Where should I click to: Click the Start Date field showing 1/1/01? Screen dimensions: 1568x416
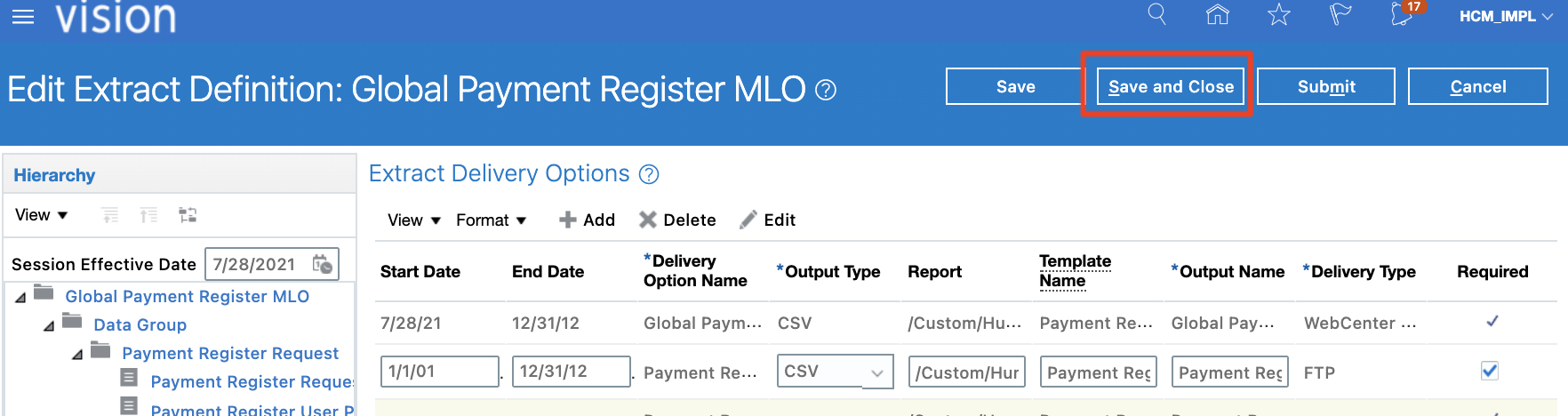[x=439, y=372]
